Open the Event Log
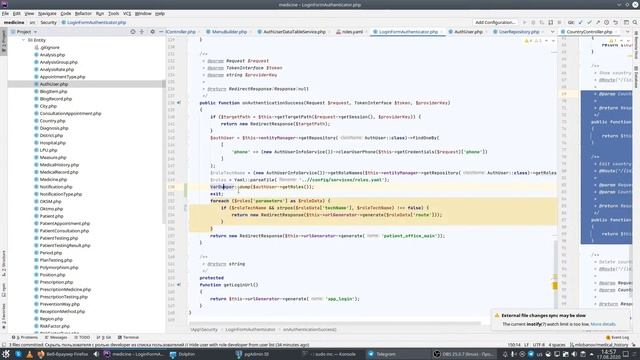This screenshot has height=360, width=640. pyautogui.click(x=618, y=338)
